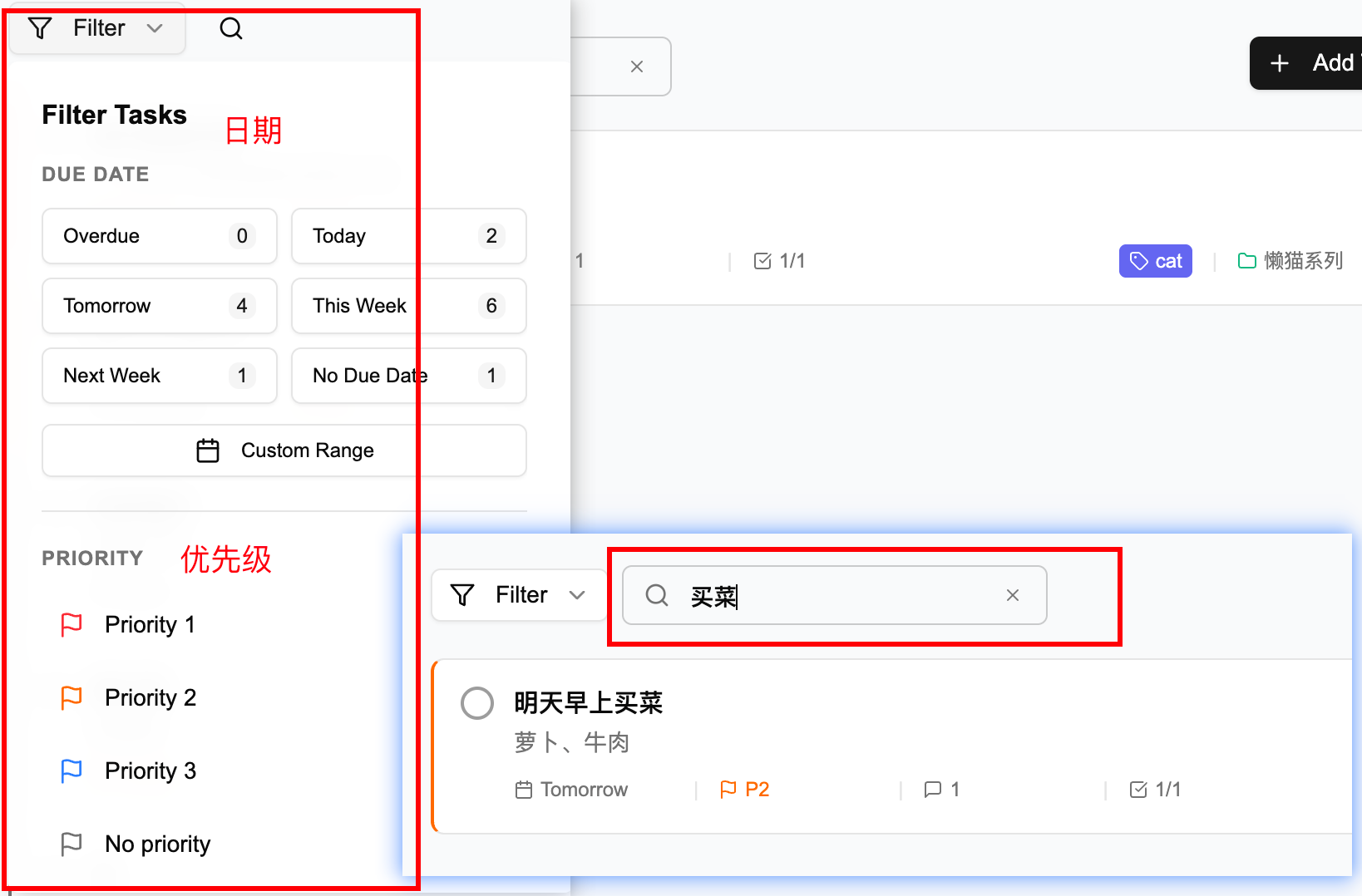Click the blue Priority 3 flag icon

[72, 770]
